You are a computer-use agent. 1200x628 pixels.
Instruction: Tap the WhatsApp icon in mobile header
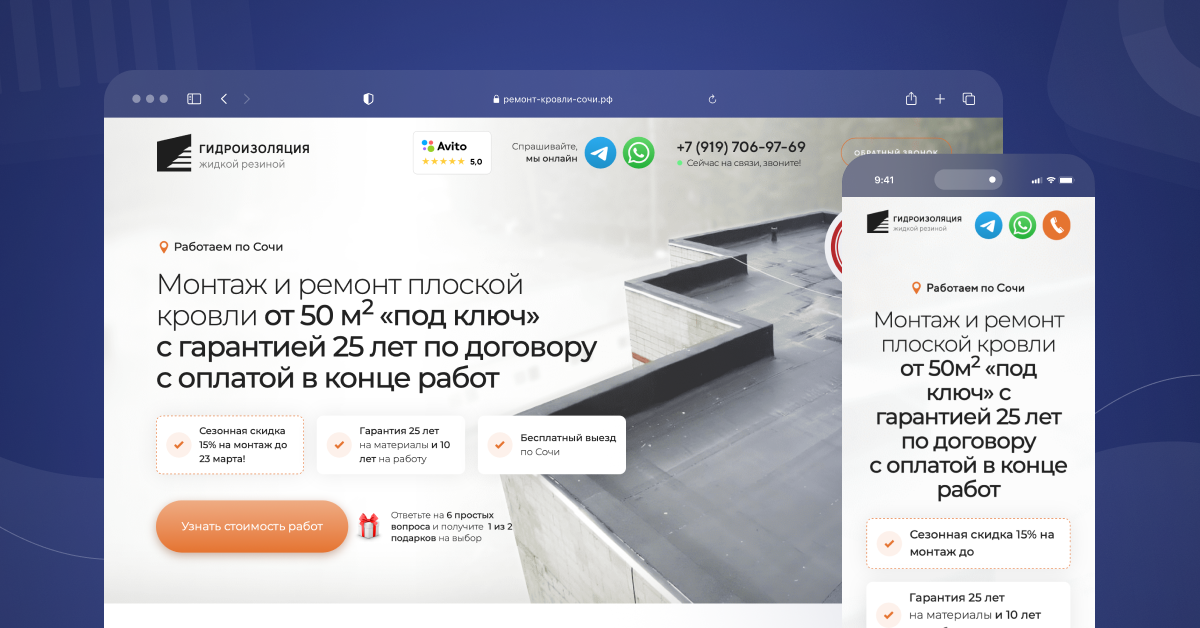[x=1022, y=225]
